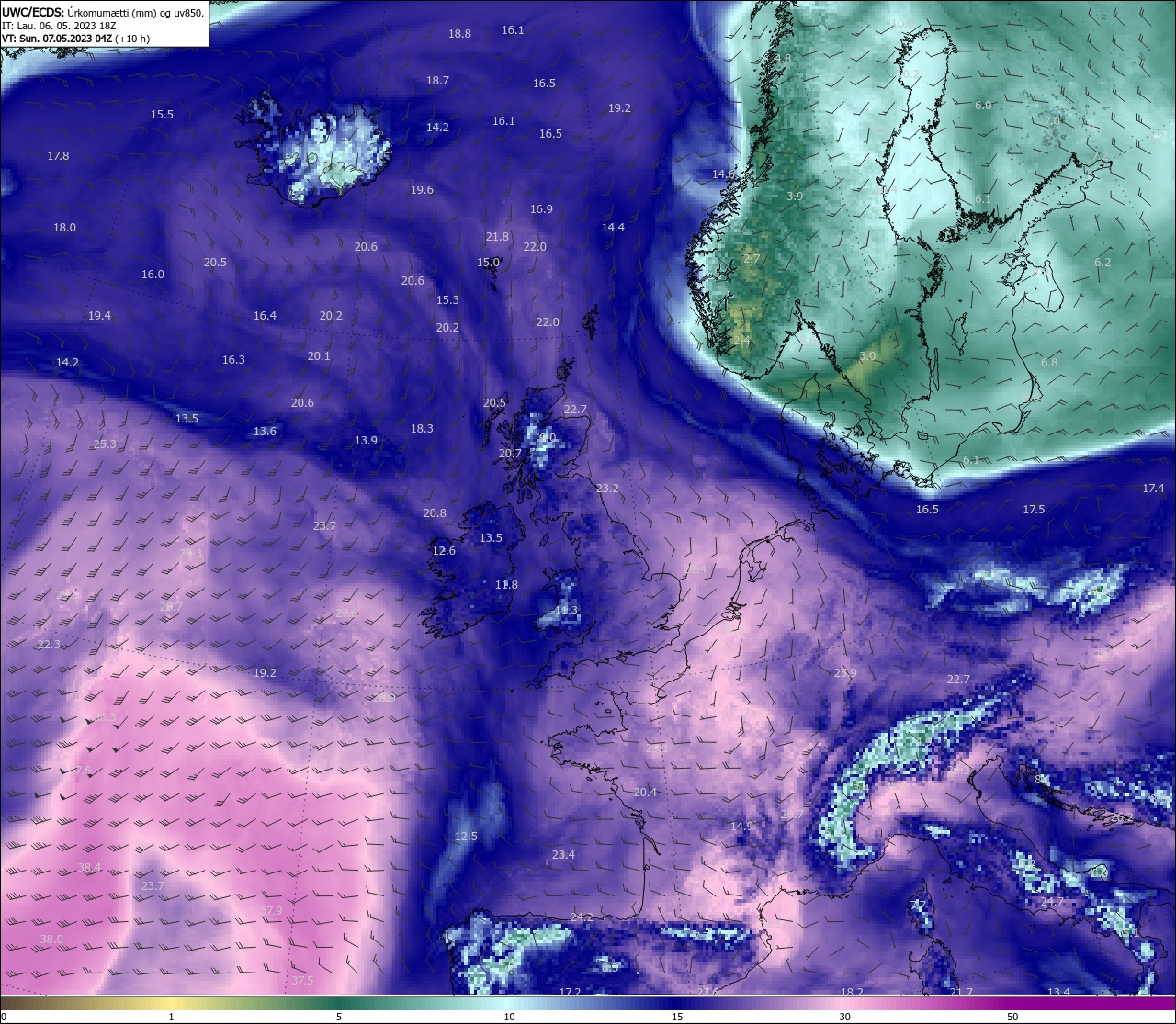
Task: Click the value 3.0 over southern Sweden
Action: (867, 356)
